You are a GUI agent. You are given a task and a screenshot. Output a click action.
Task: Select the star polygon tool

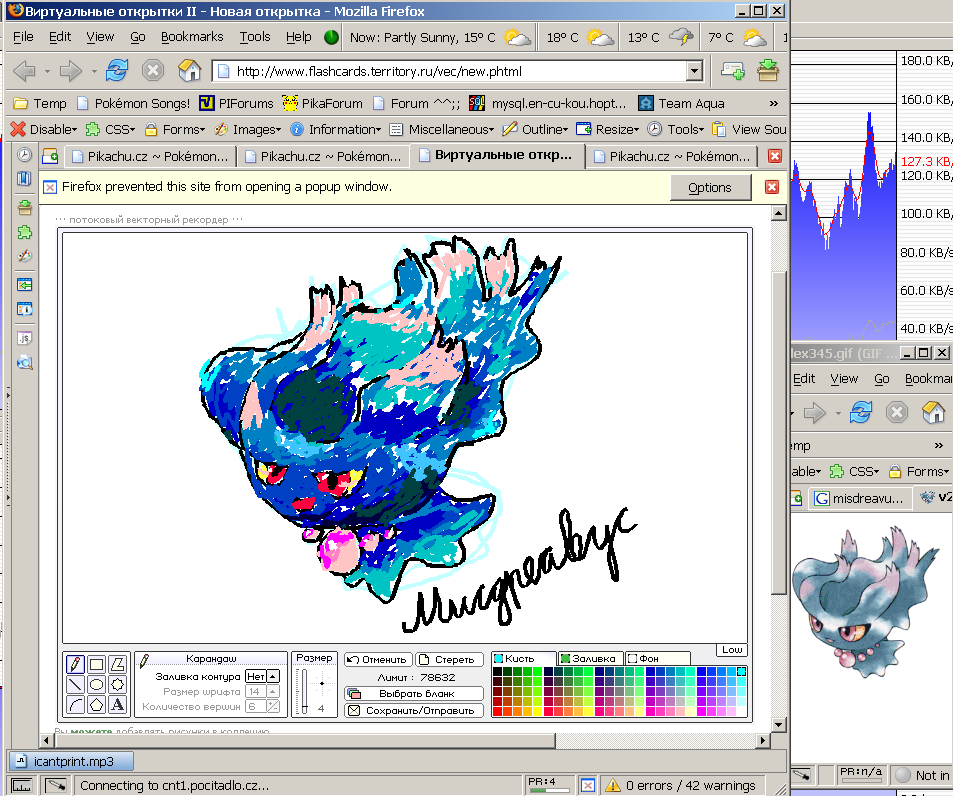tap(117, 685)
